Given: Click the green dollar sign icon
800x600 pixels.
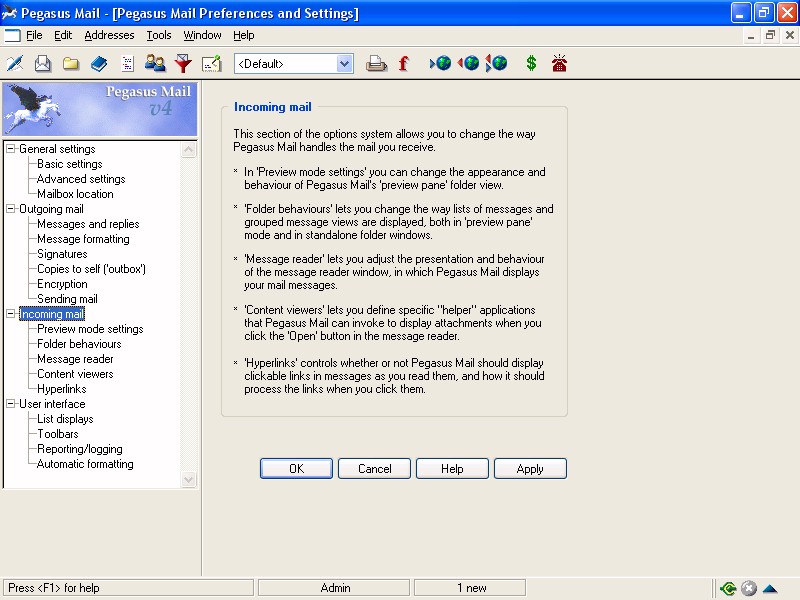Looking at the screenshot, I should tap(532, 63).
